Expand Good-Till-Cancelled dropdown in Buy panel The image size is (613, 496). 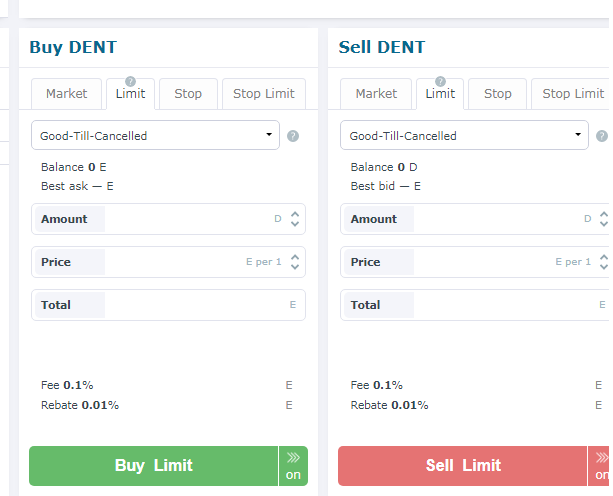click(x=156, y=135)
